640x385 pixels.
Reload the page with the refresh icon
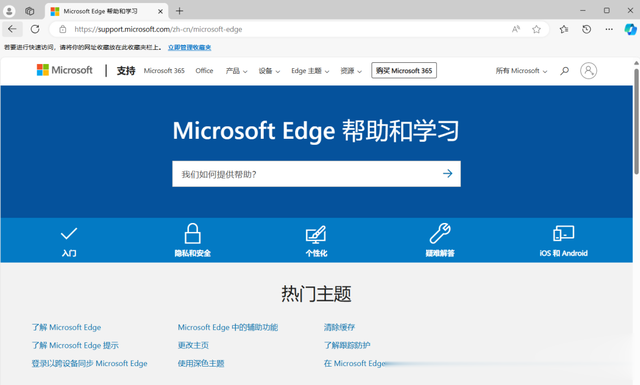(35, 29)
